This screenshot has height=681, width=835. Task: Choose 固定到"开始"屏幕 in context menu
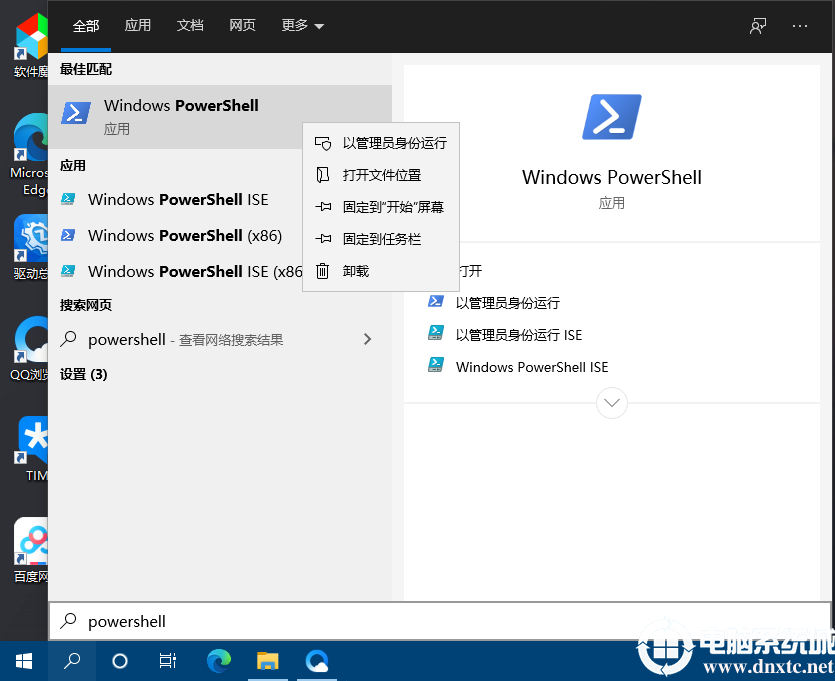pos(381,207)
